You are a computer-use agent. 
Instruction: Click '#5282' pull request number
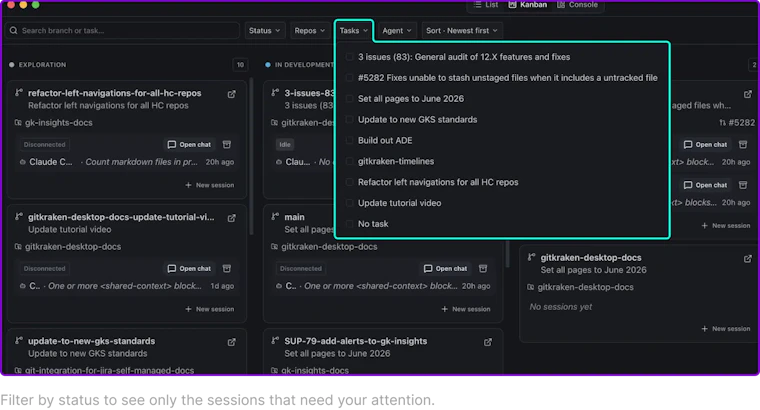pos(742,123)
